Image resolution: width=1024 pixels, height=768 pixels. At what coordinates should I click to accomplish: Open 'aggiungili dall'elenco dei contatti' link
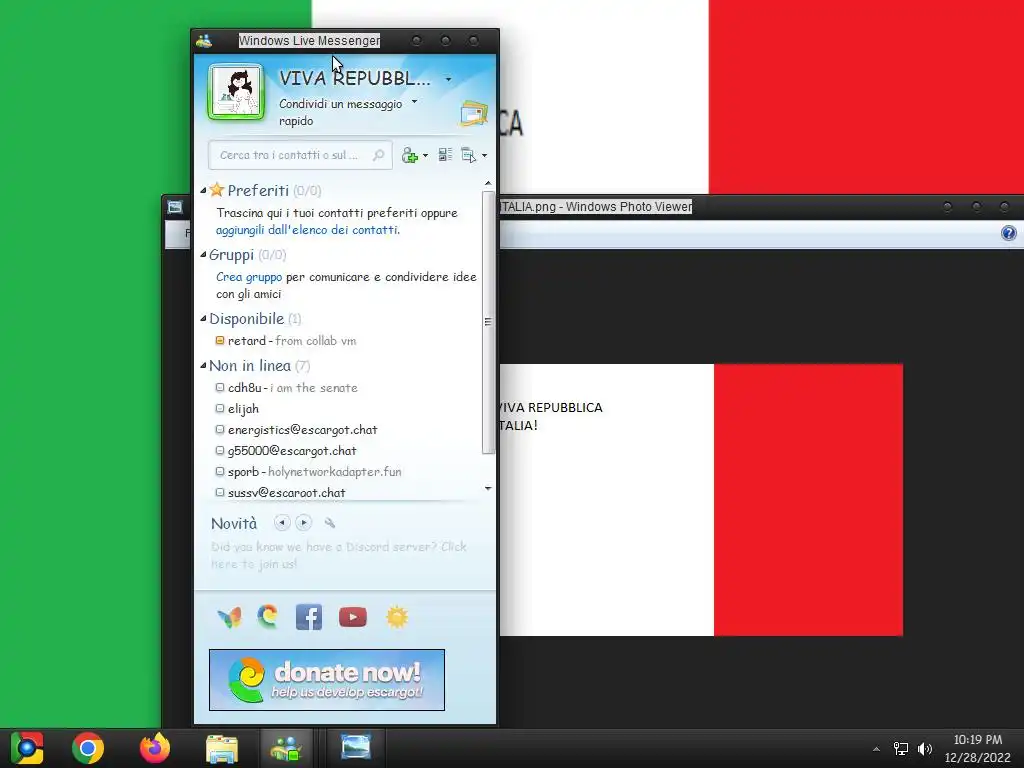(308, 230)
